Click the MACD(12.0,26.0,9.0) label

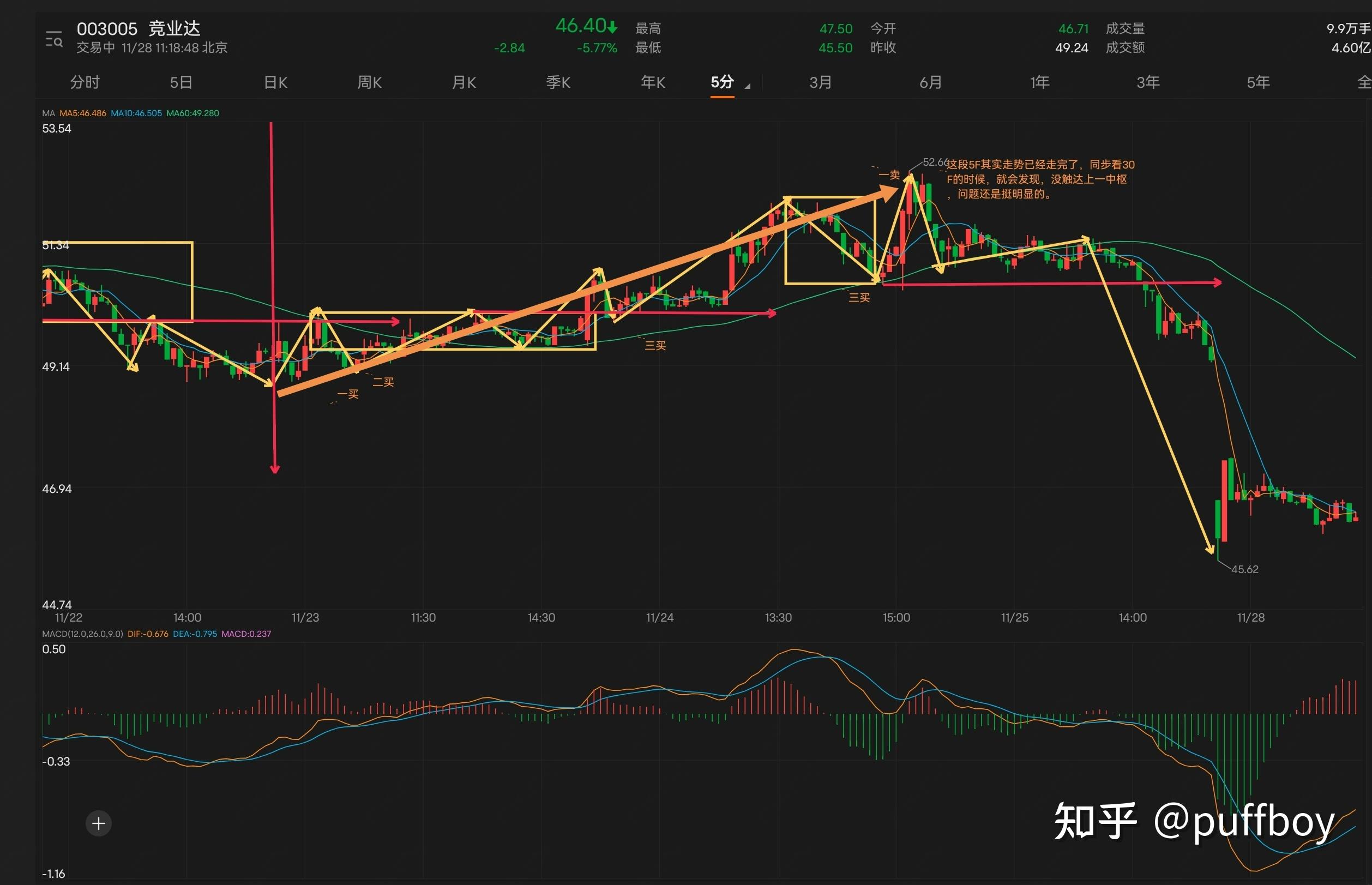(x=82, y=634)
